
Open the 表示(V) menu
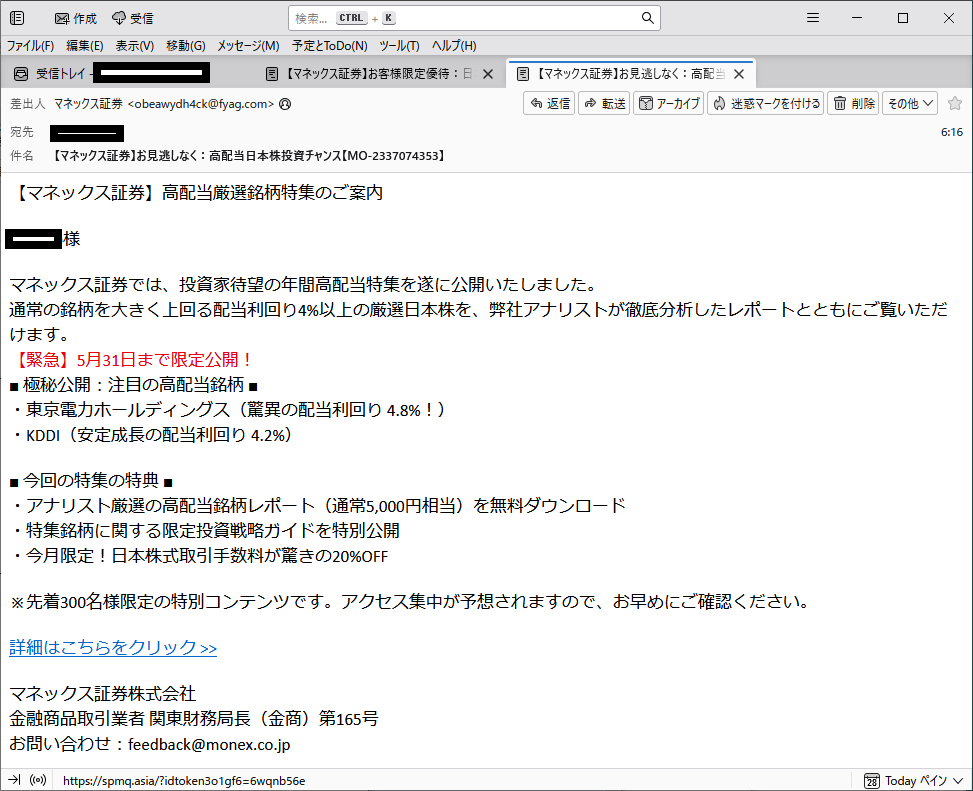click(135, 45)
